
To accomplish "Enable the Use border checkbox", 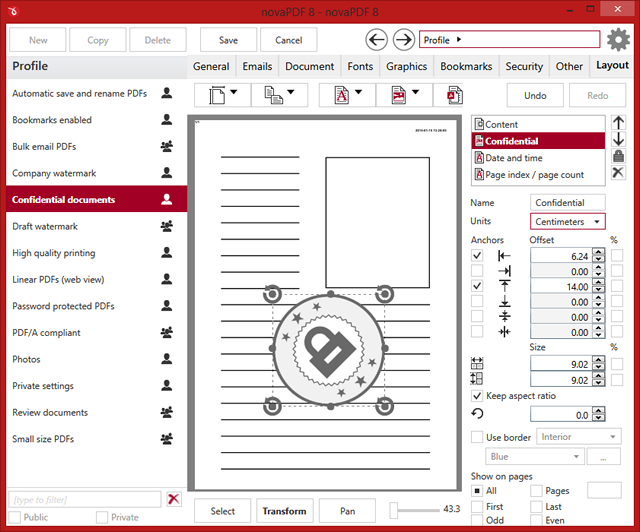I will (x=477, y=437).
